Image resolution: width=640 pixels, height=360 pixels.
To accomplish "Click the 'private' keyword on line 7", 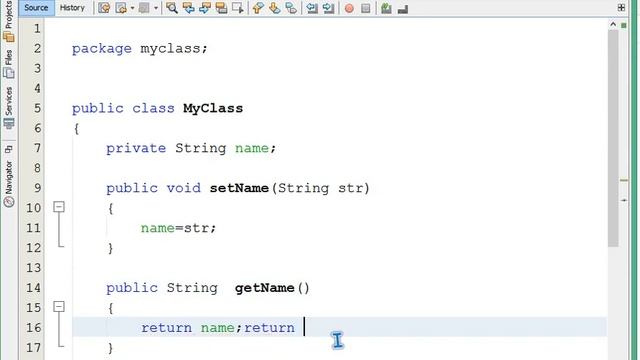I will click(x=136, y=149).
